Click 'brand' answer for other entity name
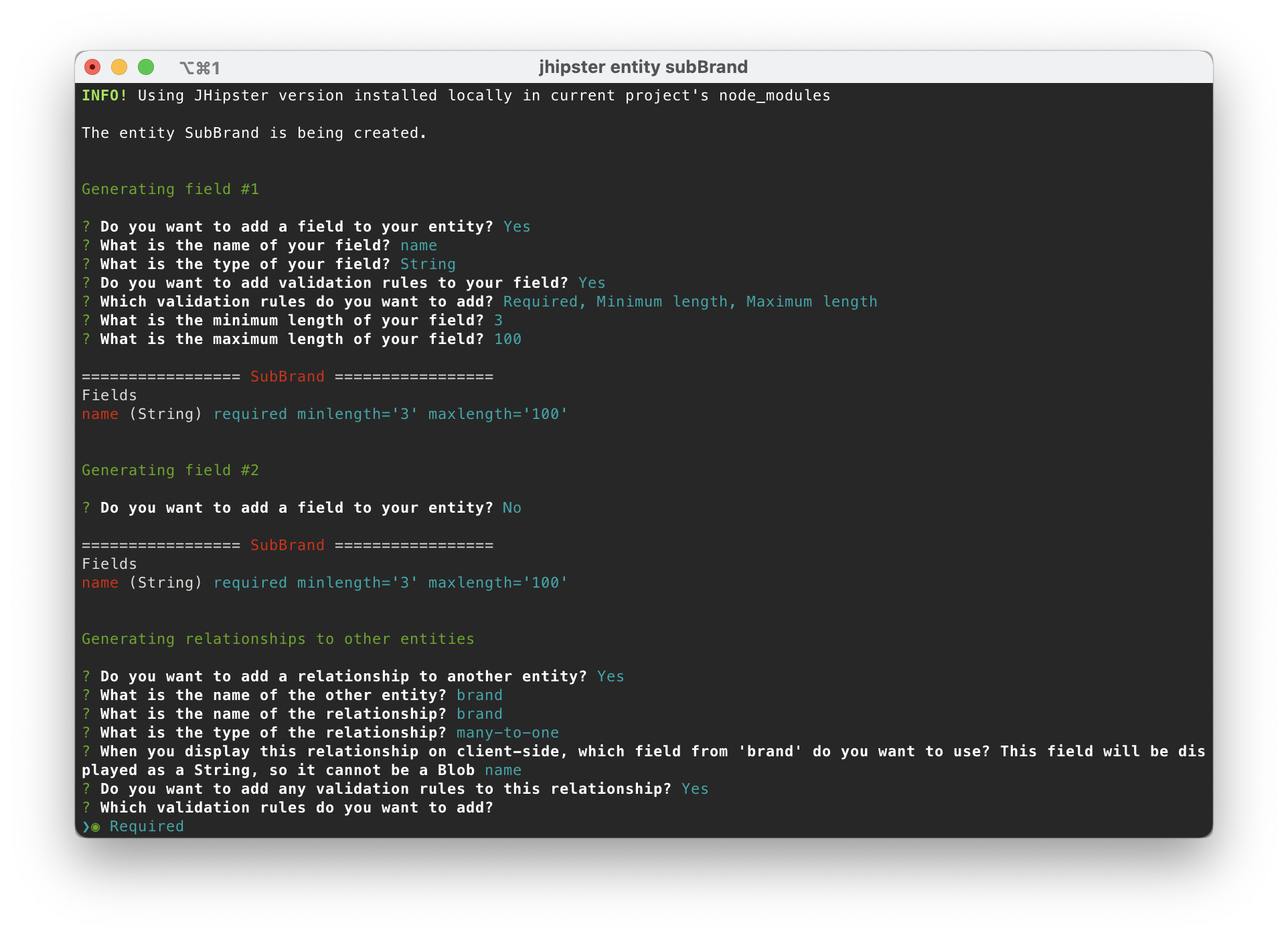Screen dimensions: 1288x937 click(x=479, y=695)
